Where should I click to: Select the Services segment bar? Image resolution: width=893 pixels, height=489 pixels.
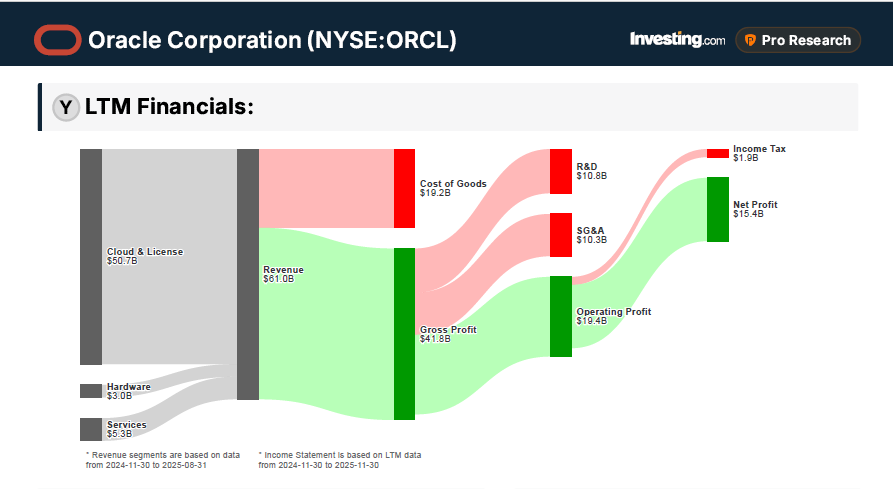91,429
